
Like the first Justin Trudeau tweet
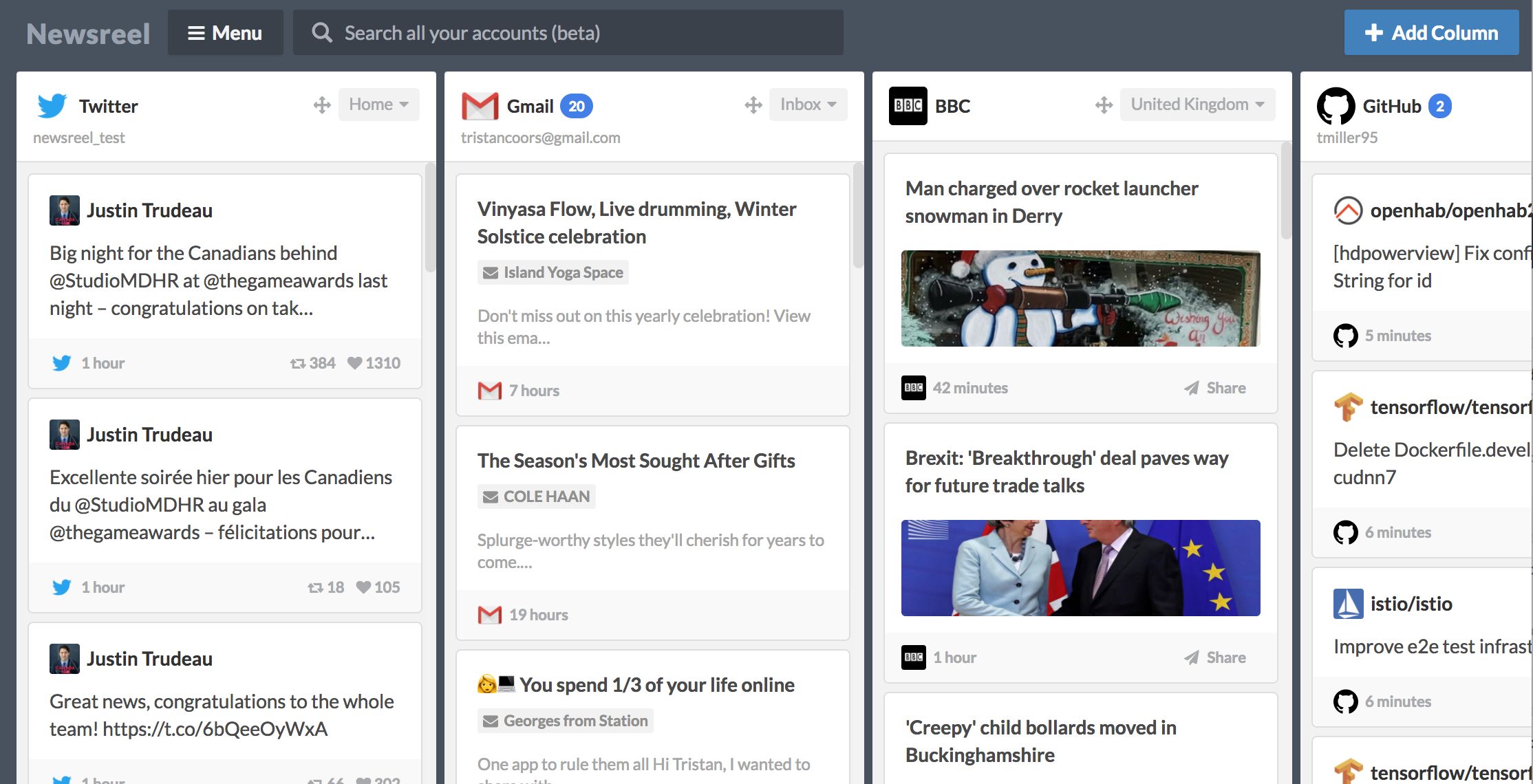(x=355, y=363)
